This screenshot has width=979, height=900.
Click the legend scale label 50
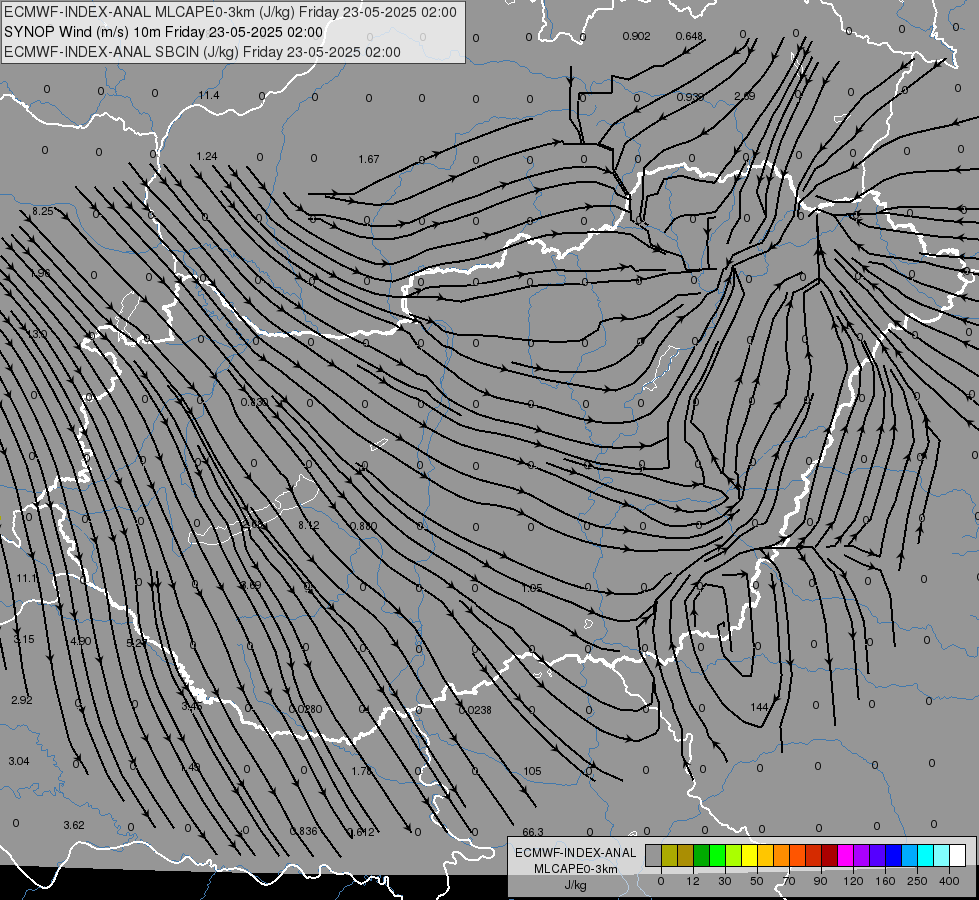756,881
